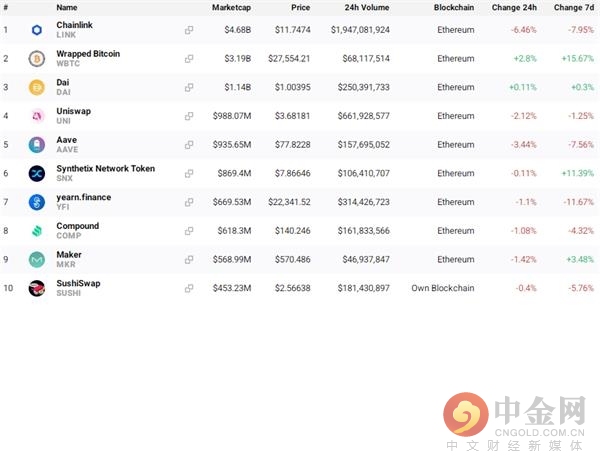
Task: Sort by the # rank column header
Action: point(6,7)
